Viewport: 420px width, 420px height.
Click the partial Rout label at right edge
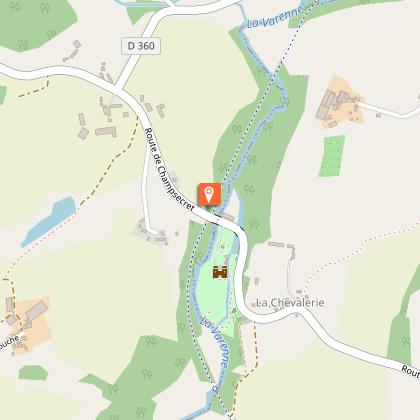pos(411,371)
